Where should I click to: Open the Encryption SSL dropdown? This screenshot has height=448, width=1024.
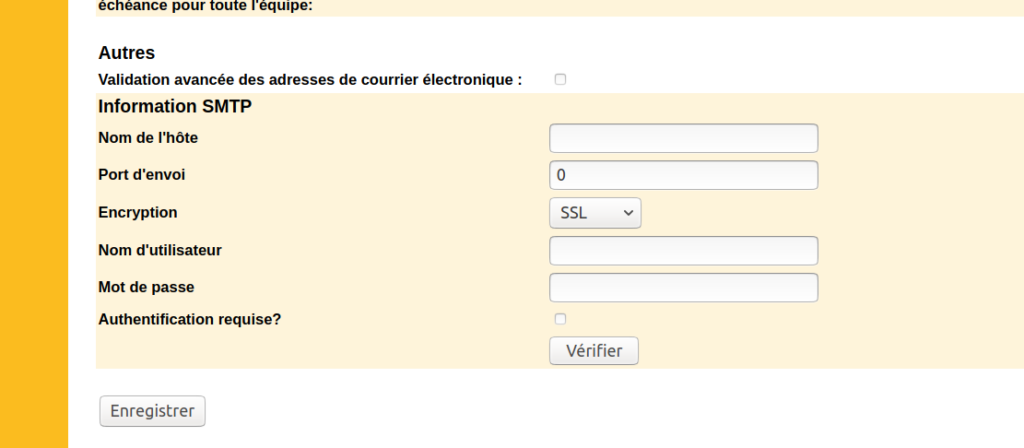pyautogui.click(x=595, y=213)
